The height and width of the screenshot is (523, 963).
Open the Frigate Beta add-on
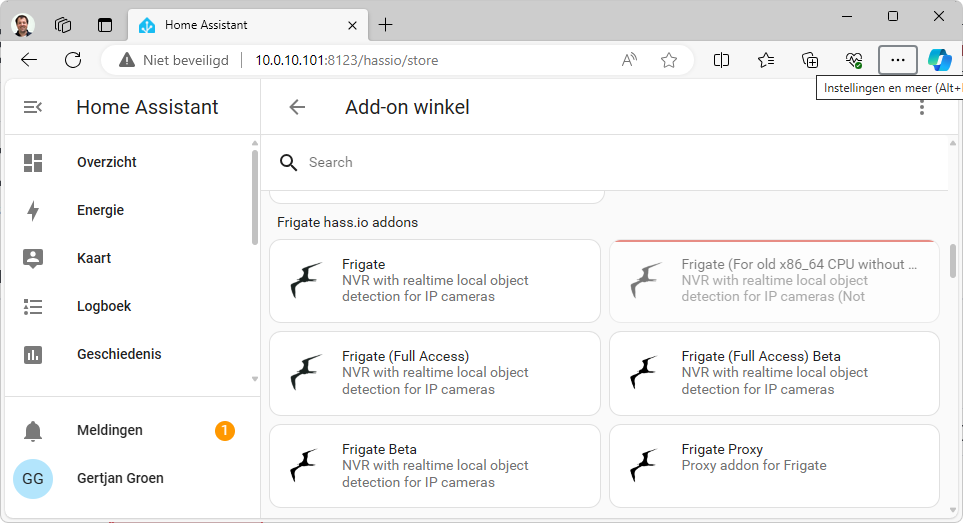click(434, 466)
